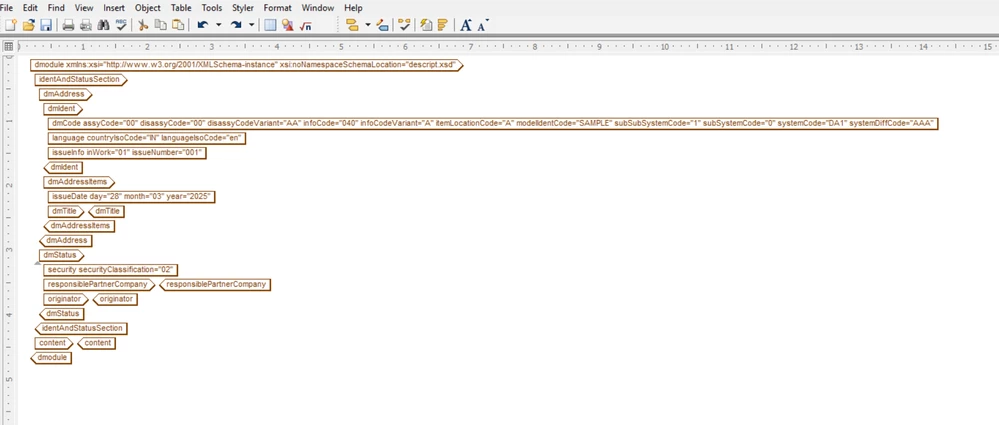Print the document using the printer icon
Screen dimensions: 999x425
(68, 25)
